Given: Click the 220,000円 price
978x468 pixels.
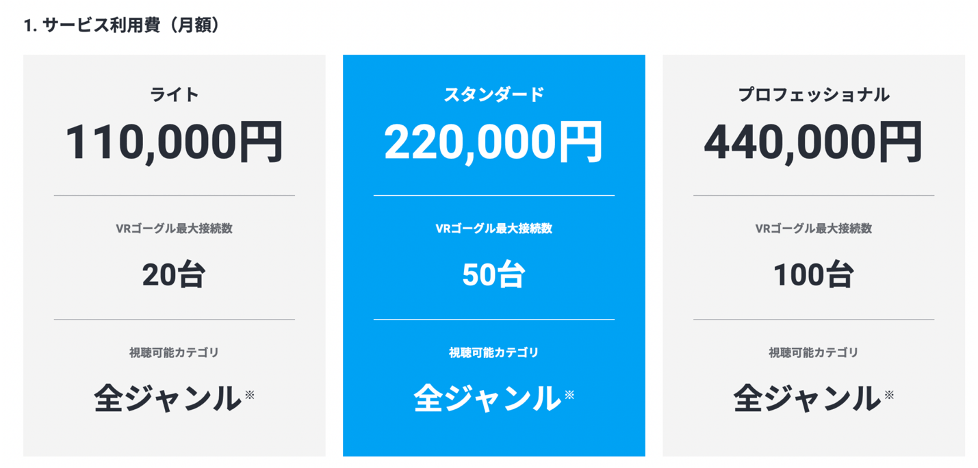Looking at the screenshot, I should pos(494,142).
